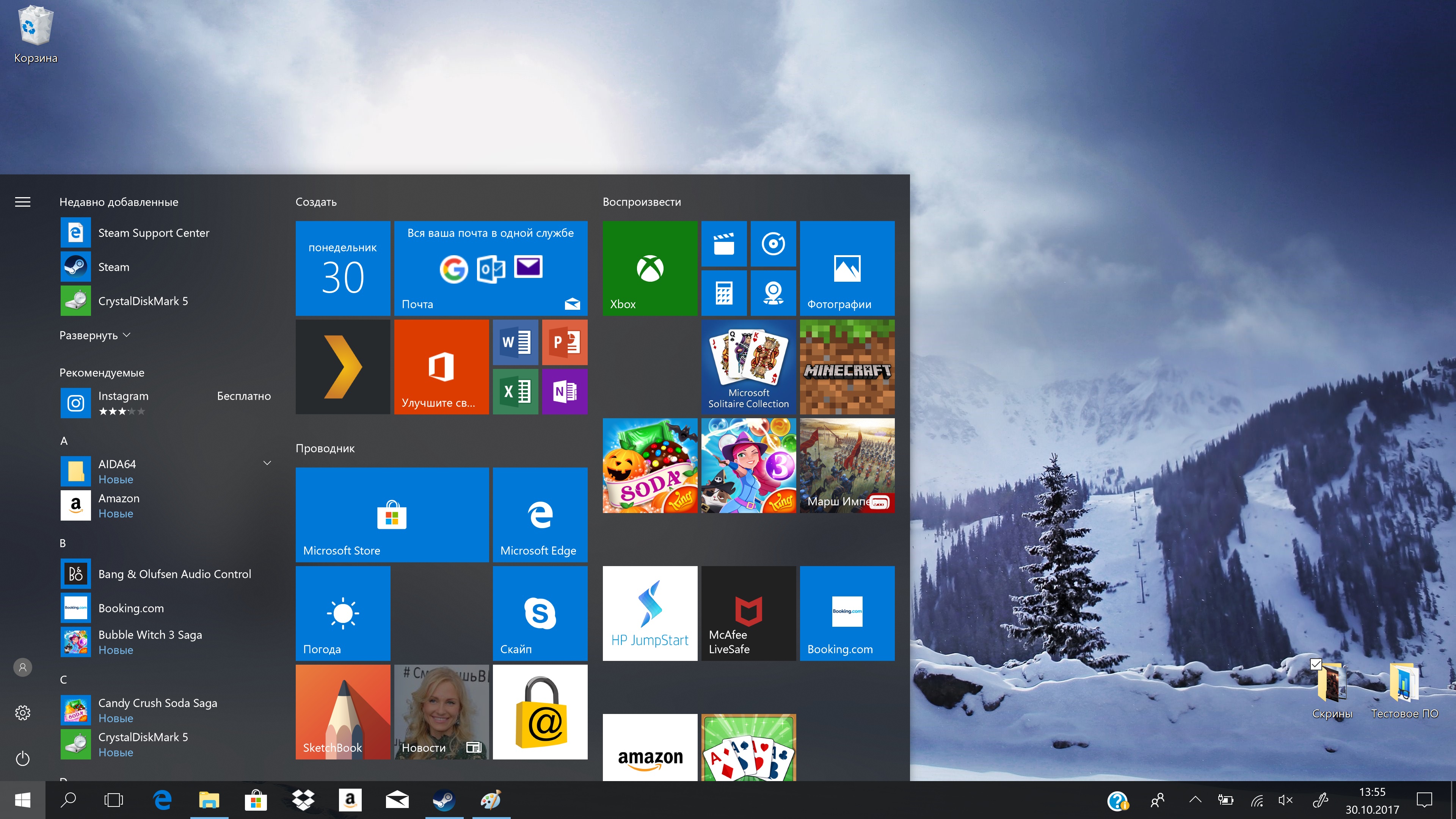Open the HP JumpStart tile
This screenshot has height=819, width=1456.
point(650,613)
